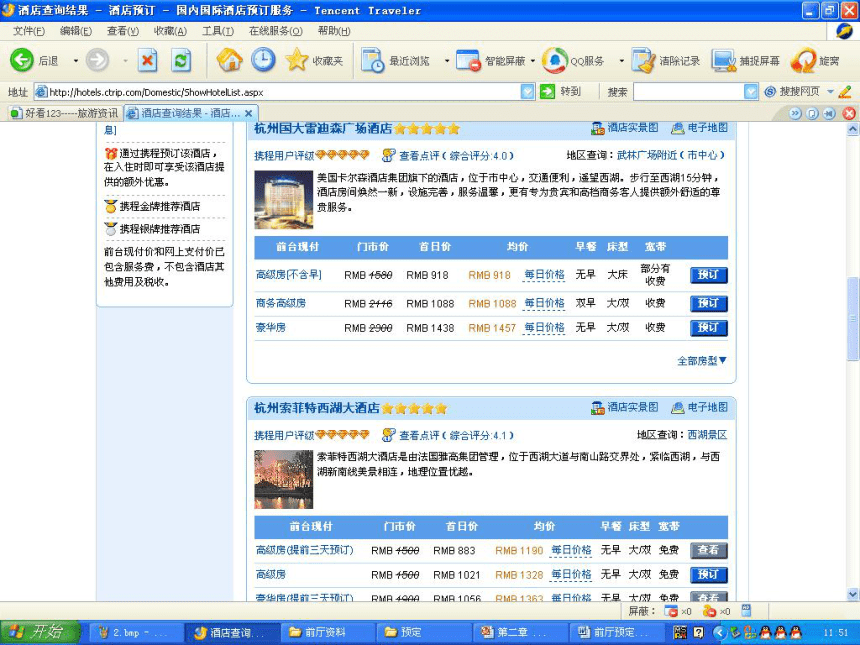Click 捕捉屏幕 screen capture
The image size is (860, 645).
[x=746, y=60]
